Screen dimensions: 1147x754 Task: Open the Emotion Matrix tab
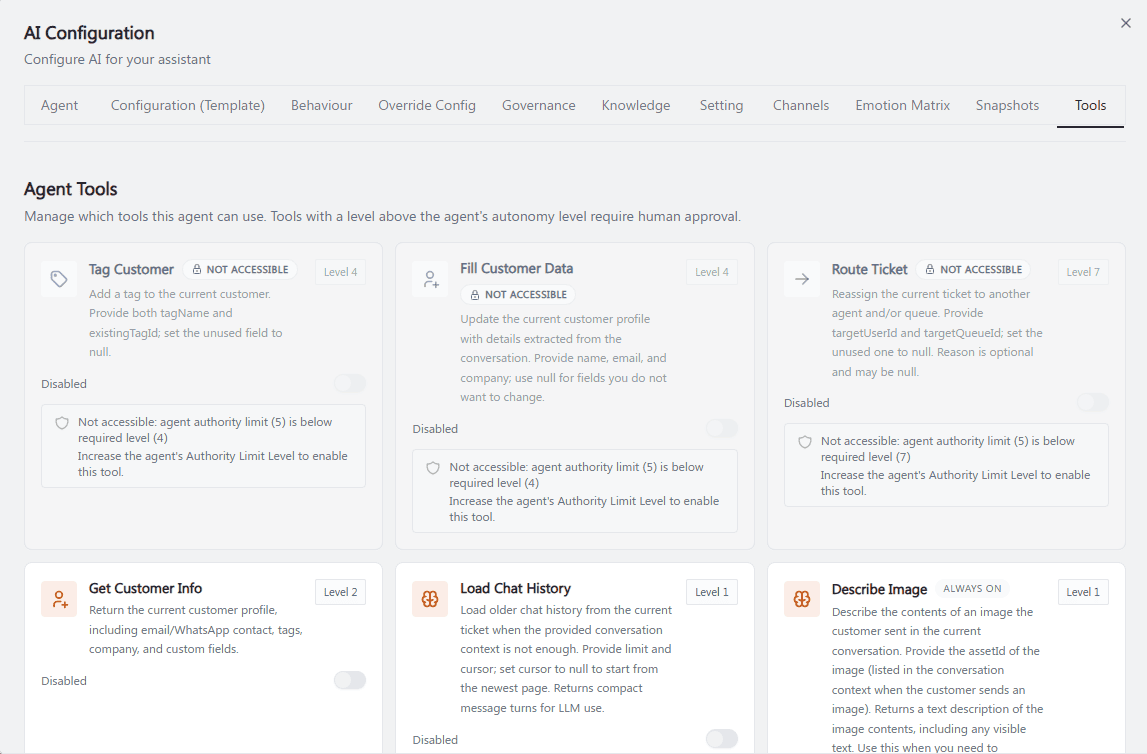pos(903,105)
